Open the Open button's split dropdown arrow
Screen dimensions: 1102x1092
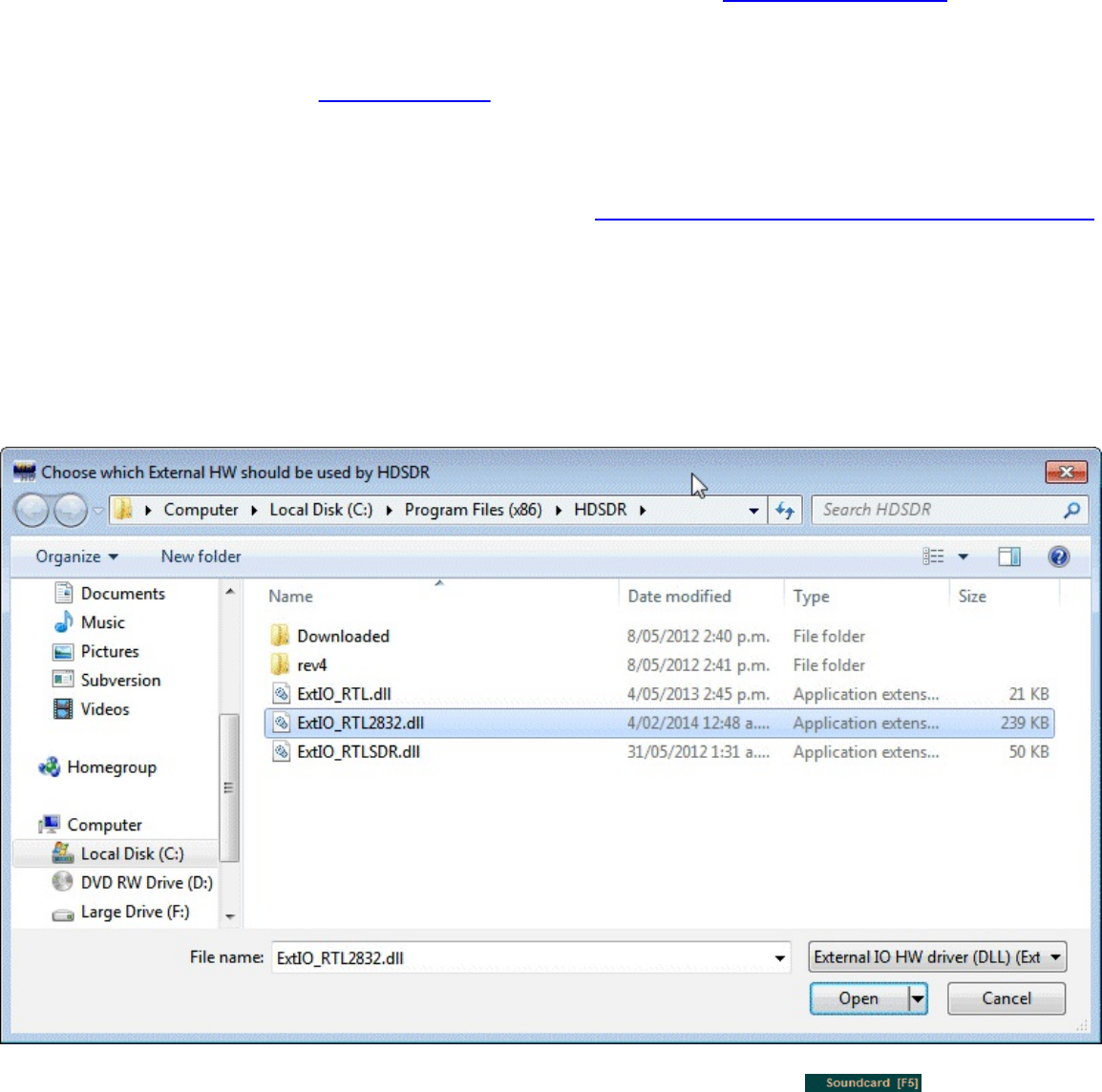[917, 998]
